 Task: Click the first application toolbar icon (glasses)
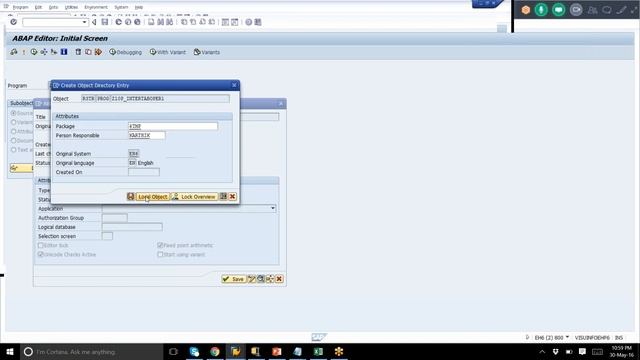pyautogui.click(x=14, y=52)
